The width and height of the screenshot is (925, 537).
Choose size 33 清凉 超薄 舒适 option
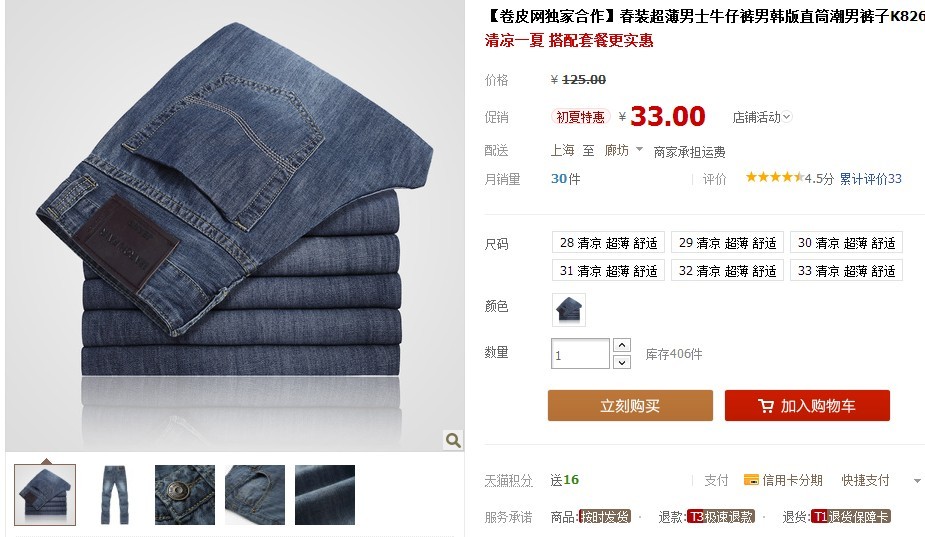pos(846,270)
